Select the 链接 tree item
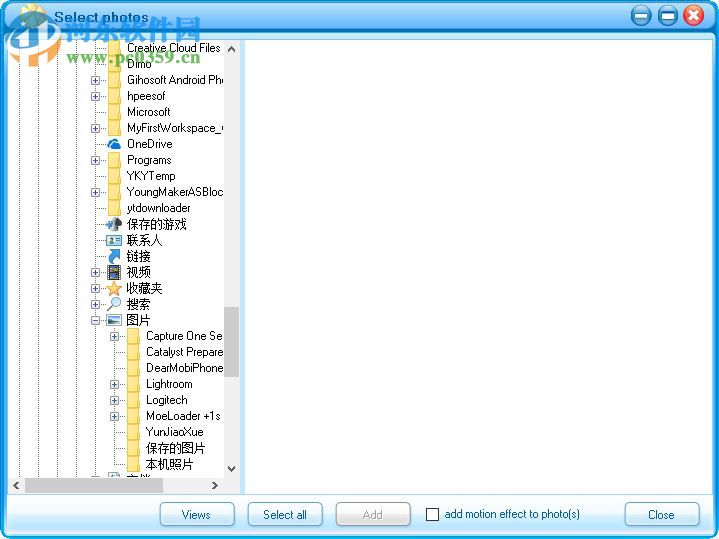 click(138, 256)
